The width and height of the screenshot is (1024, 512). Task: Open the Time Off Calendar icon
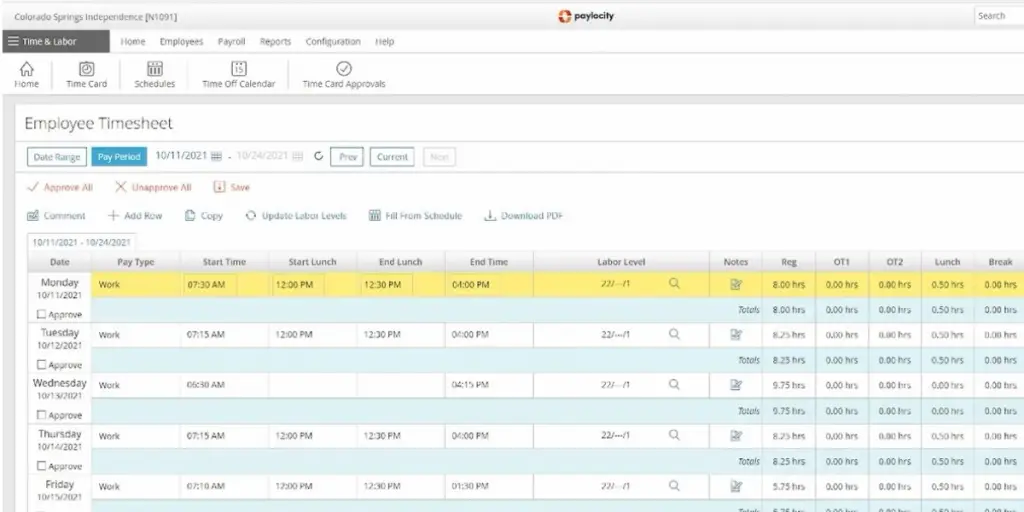(x=239, y=69)
